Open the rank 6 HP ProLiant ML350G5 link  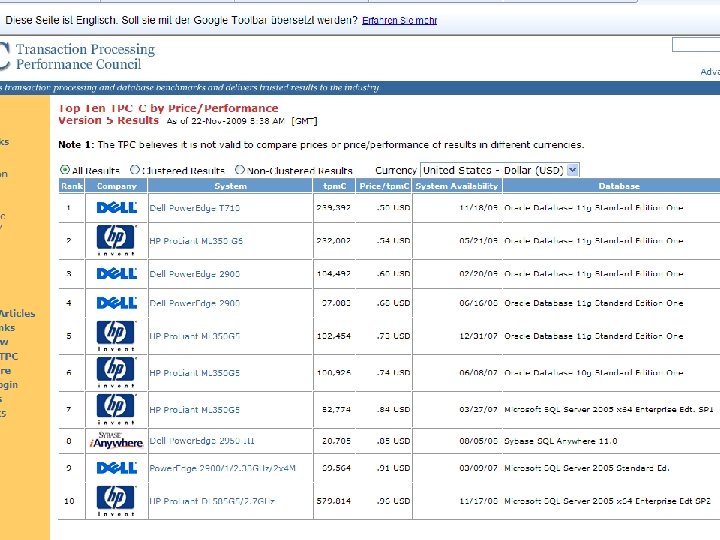pyautogui.click(x=195, y=373)
